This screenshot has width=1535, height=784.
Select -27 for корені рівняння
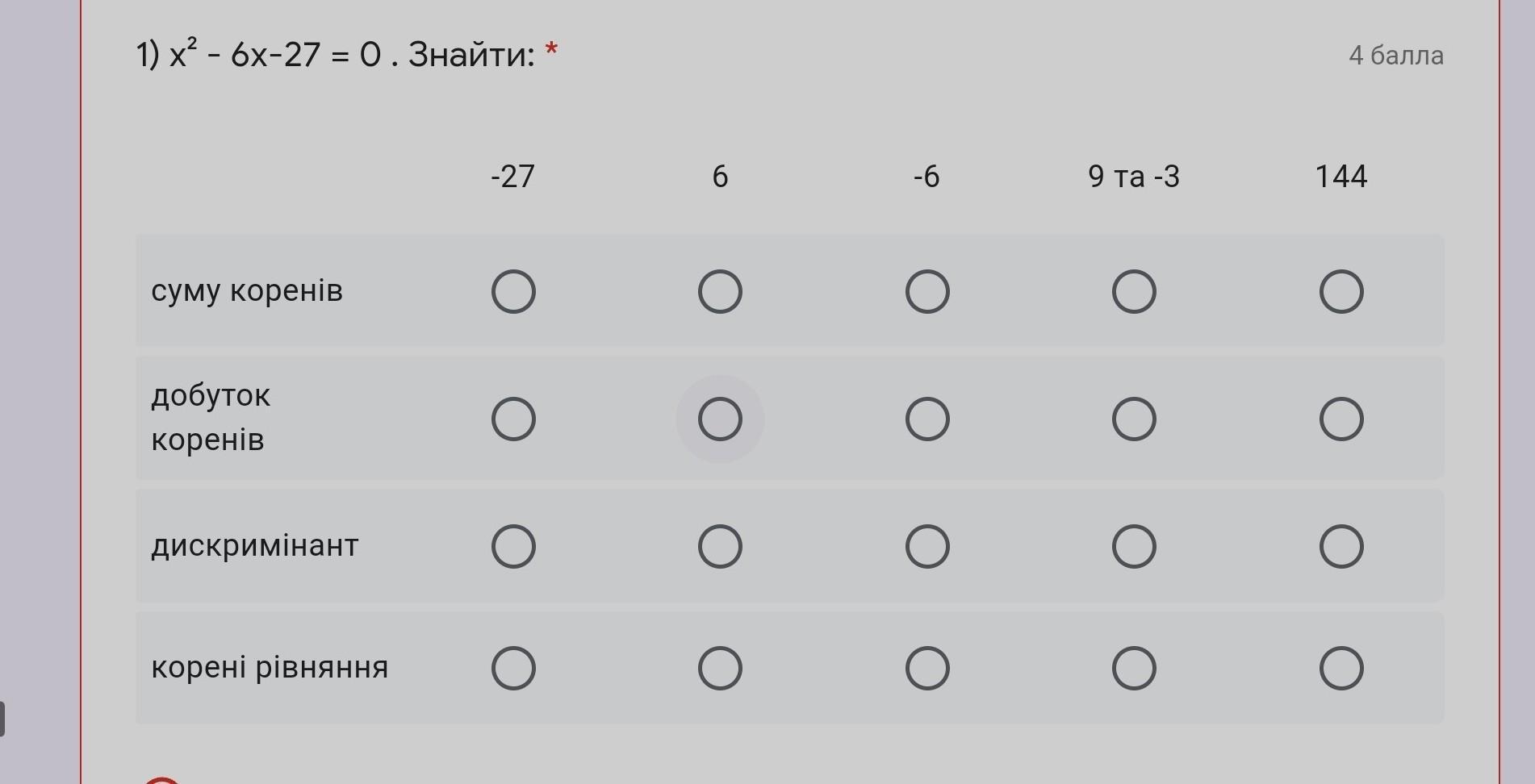coord(513,668)
